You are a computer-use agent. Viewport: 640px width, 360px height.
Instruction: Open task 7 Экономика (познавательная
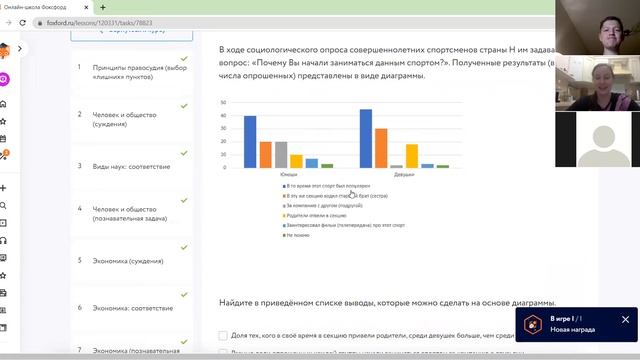coord(131,345)
